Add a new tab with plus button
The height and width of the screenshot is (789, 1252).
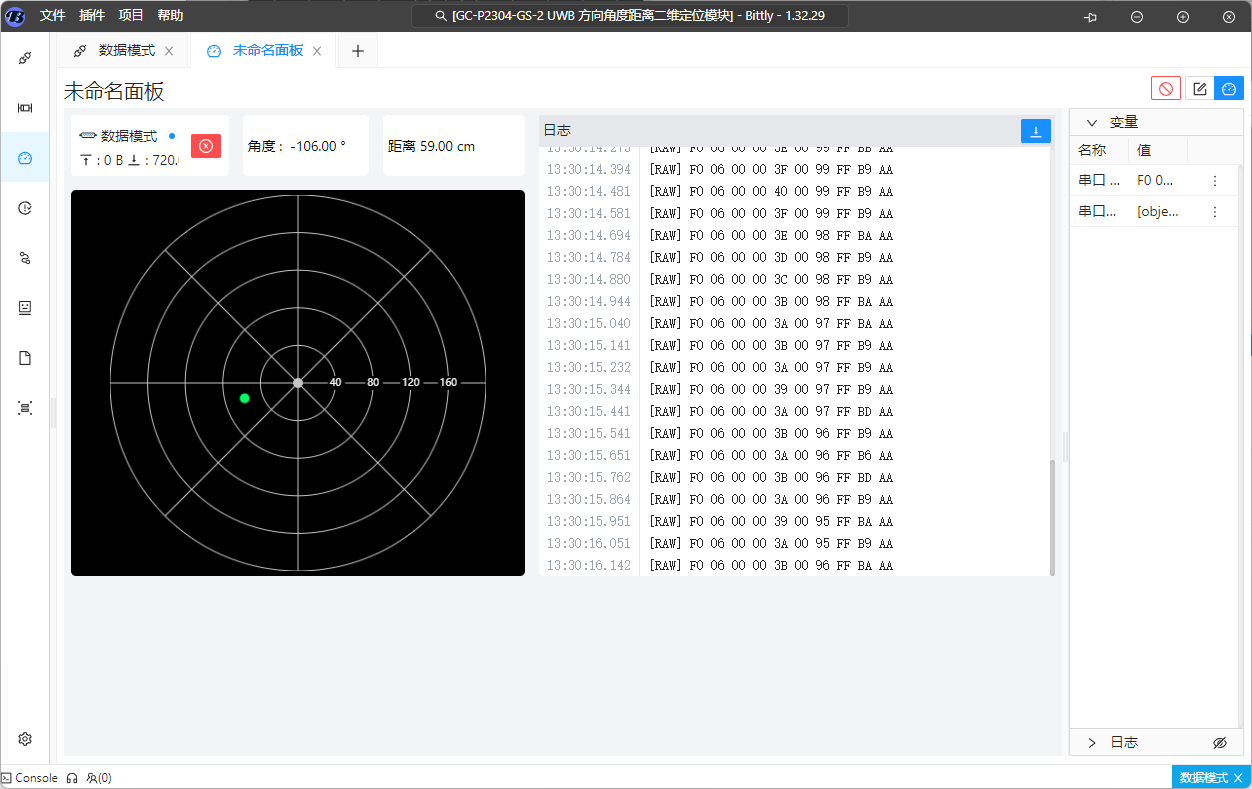pos(357,51)
